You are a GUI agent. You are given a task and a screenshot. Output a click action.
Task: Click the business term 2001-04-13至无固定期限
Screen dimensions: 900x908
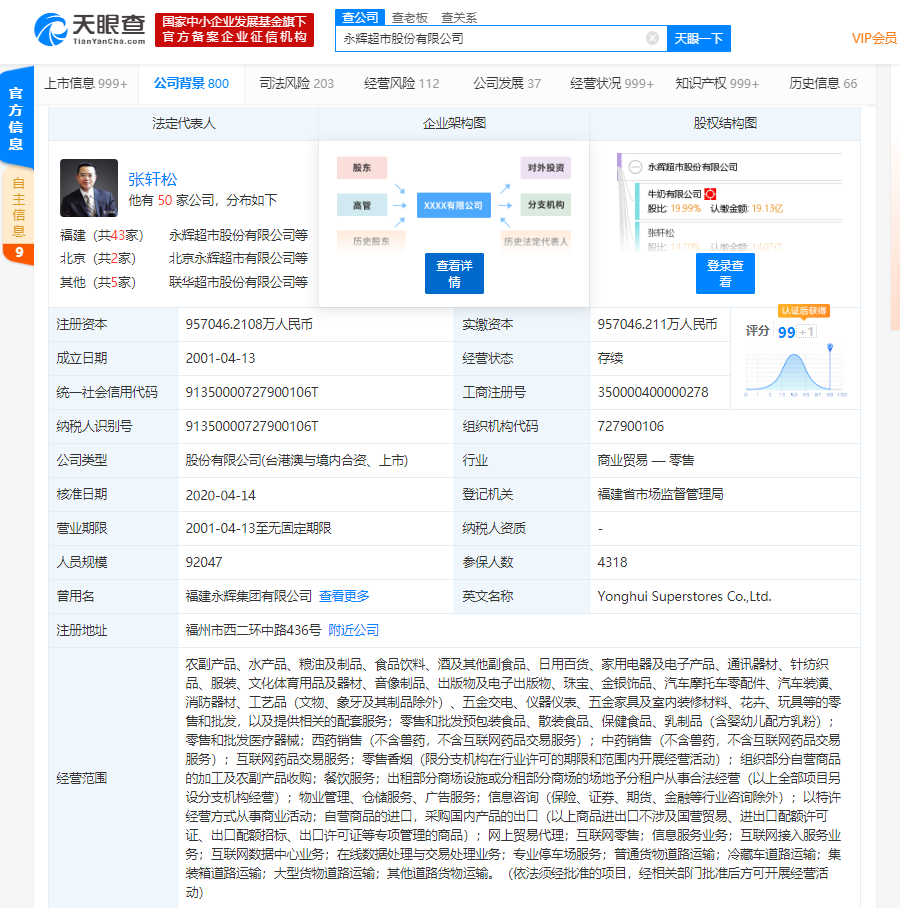(258, 528)
